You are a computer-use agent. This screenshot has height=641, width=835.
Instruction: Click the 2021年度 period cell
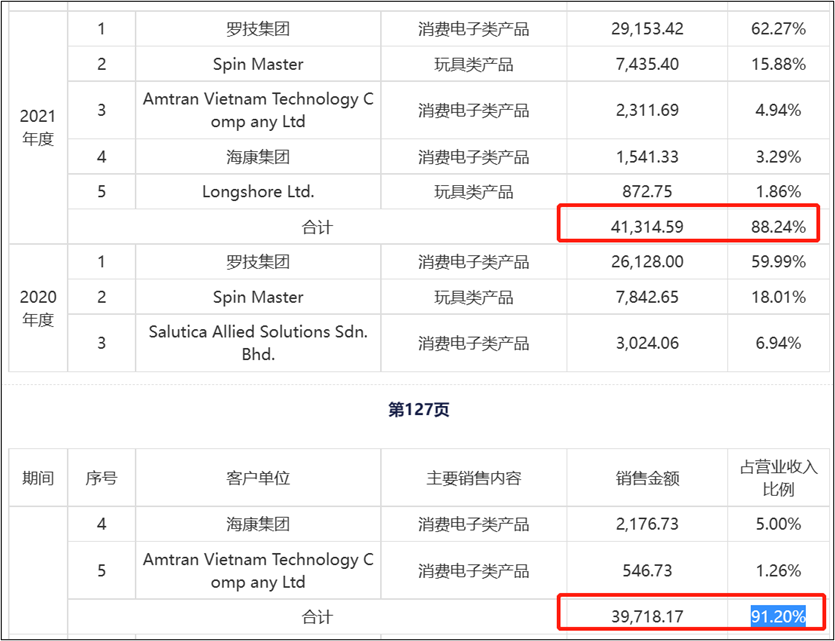coord(38,127)
